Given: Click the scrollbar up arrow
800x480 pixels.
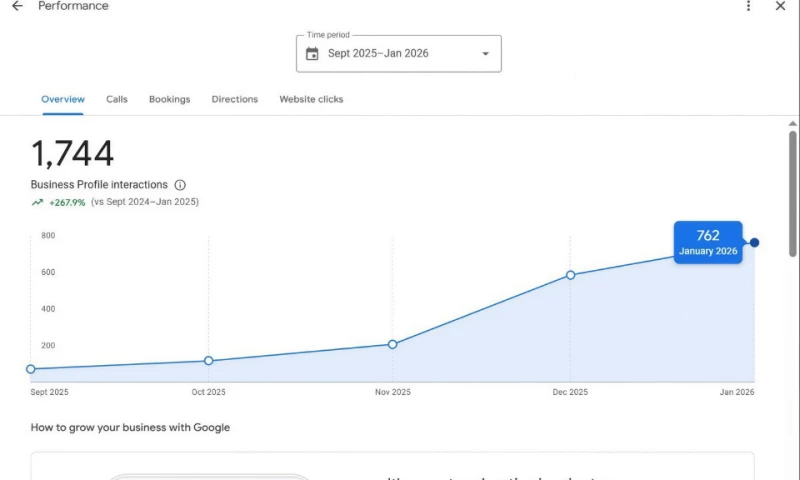Looking at the screenshot, I should (792, 124).
